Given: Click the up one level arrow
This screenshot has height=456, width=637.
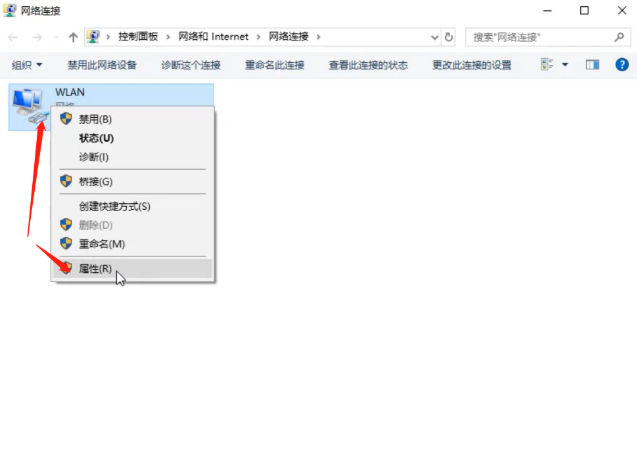Looking at the screenshot, I should tap(73, 37).
